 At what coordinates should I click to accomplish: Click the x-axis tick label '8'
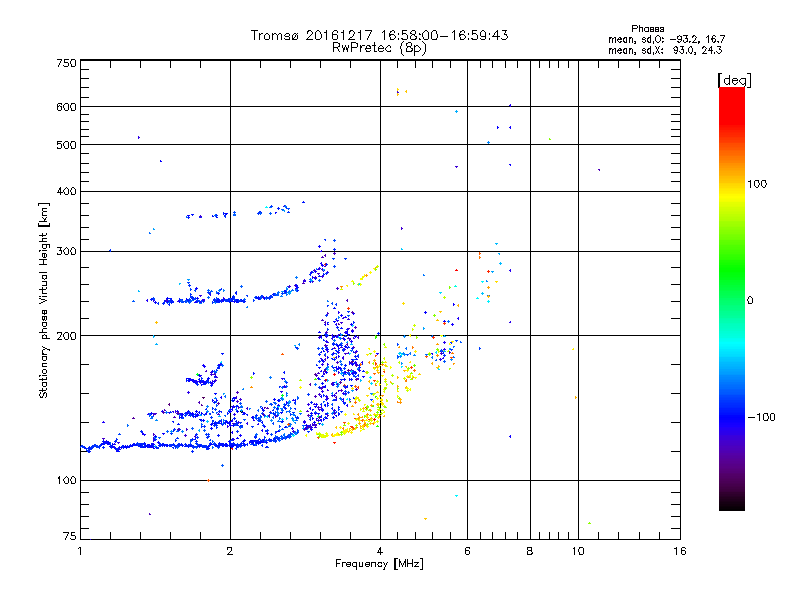coord(530,551)
